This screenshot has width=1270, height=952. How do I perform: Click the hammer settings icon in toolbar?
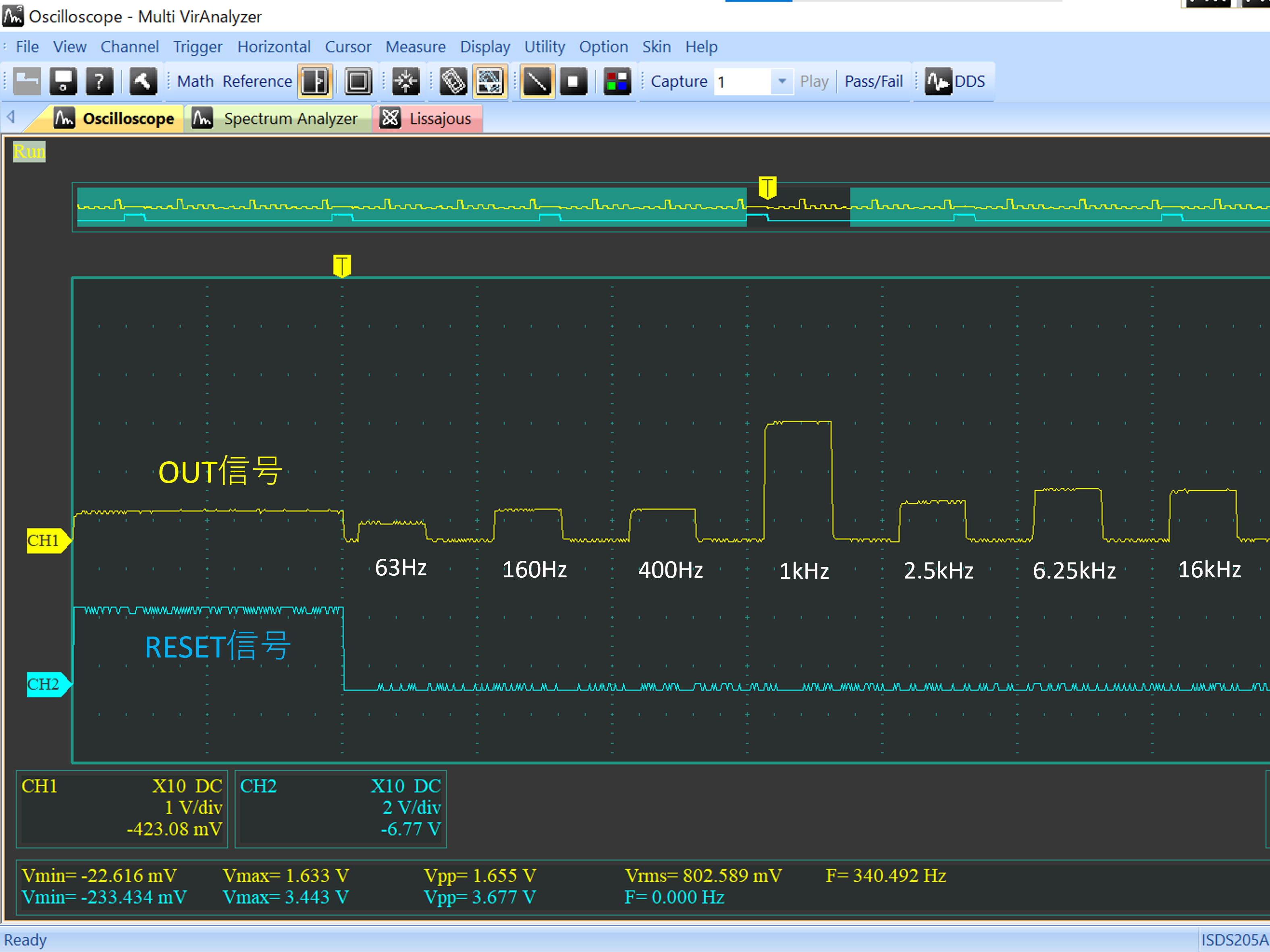coord(142,81)
